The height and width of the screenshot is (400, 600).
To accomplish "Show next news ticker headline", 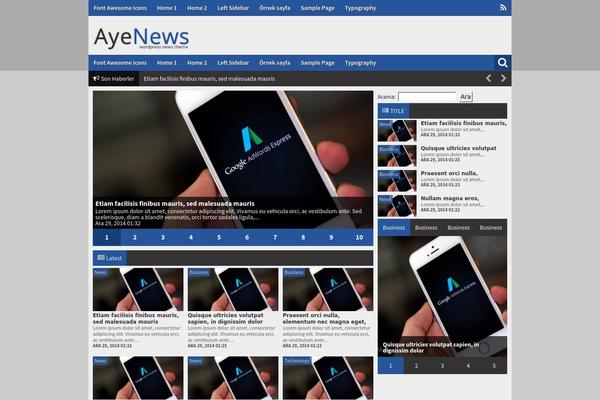I will [x=503, y=78].
